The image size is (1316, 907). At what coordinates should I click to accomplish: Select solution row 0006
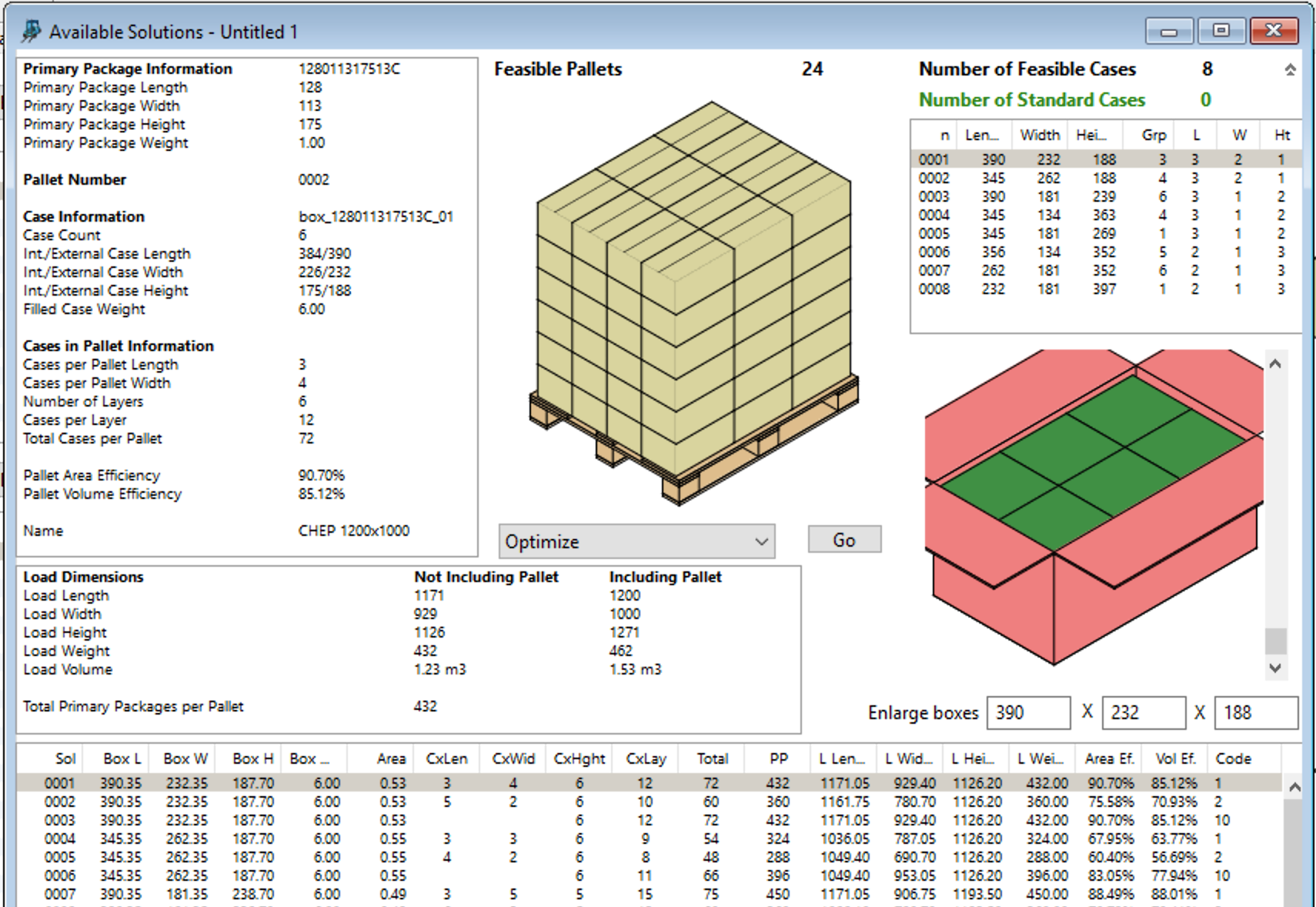click(x=649, y=875)
